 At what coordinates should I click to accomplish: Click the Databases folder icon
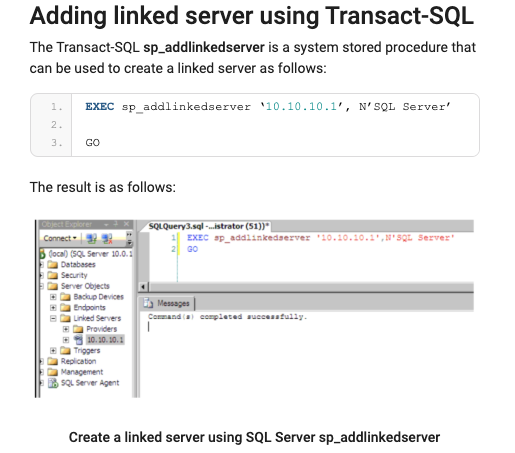tap(52, 265)
